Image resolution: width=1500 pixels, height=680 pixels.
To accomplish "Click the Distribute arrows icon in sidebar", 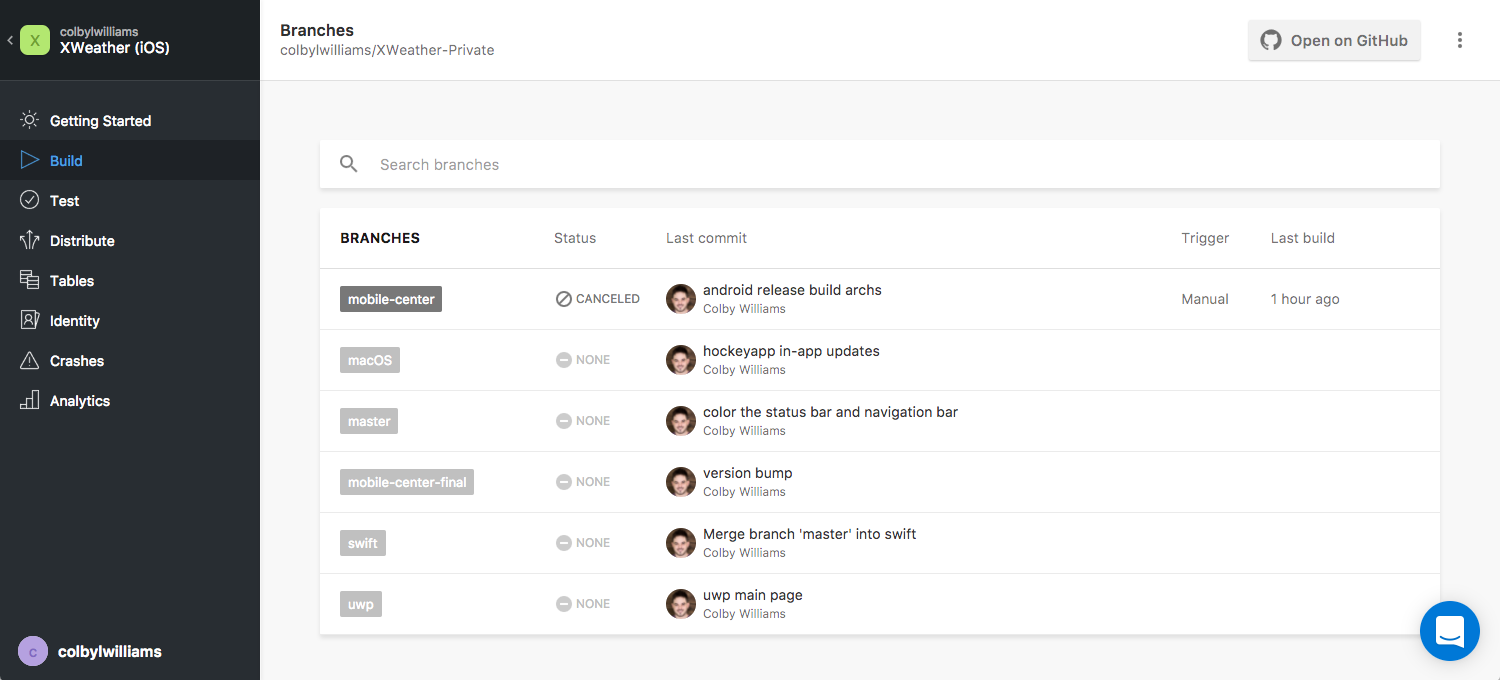I will click(x=30, y=240).
